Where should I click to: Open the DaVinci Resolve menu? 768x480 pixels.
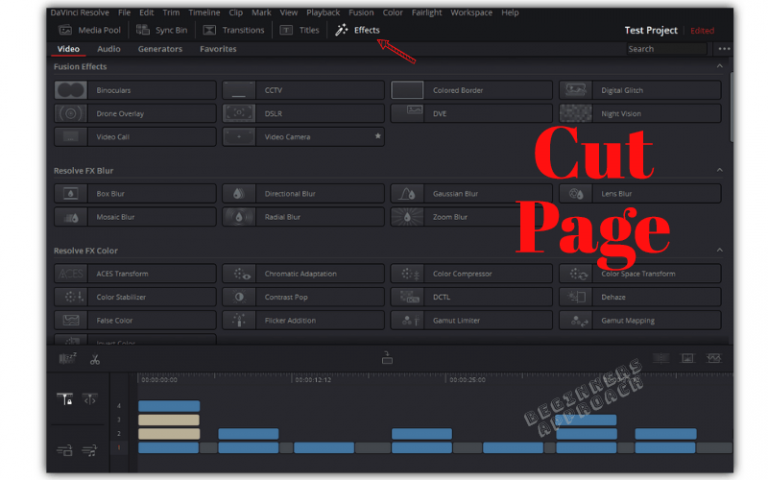(x=80, y=13)
